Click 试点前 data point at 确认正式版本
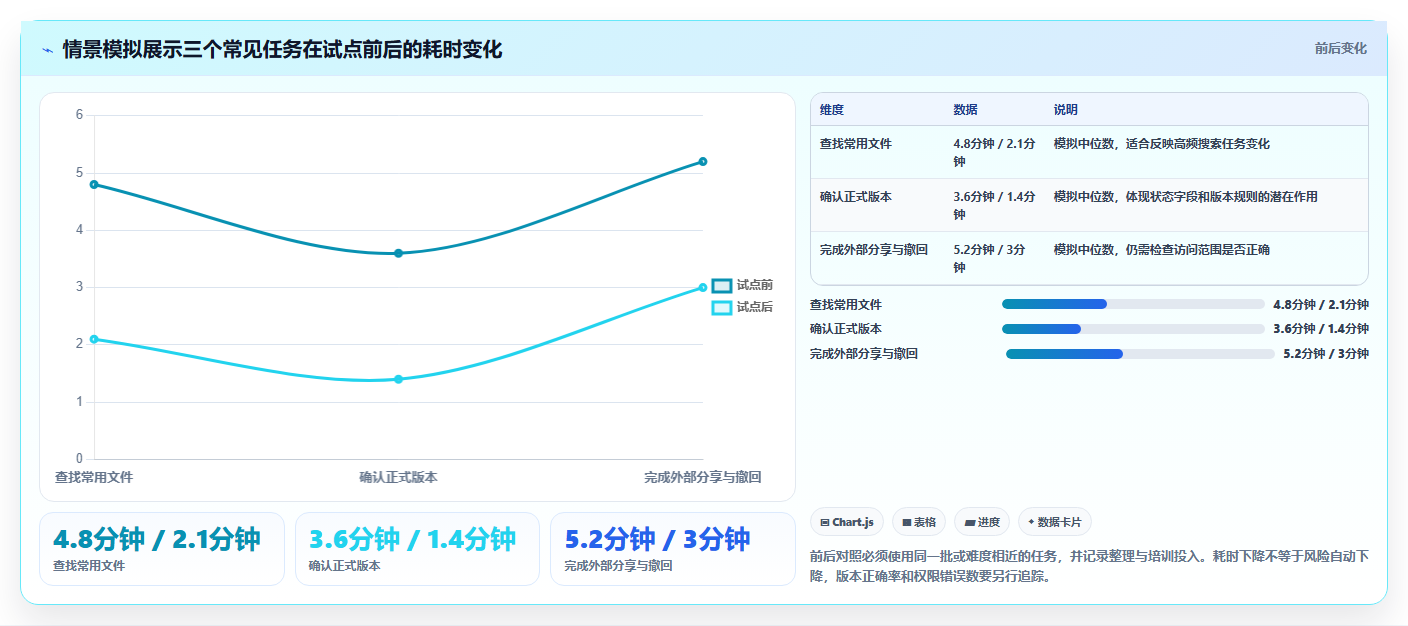This screenshot has height=626, width=1408. (398, 253)
